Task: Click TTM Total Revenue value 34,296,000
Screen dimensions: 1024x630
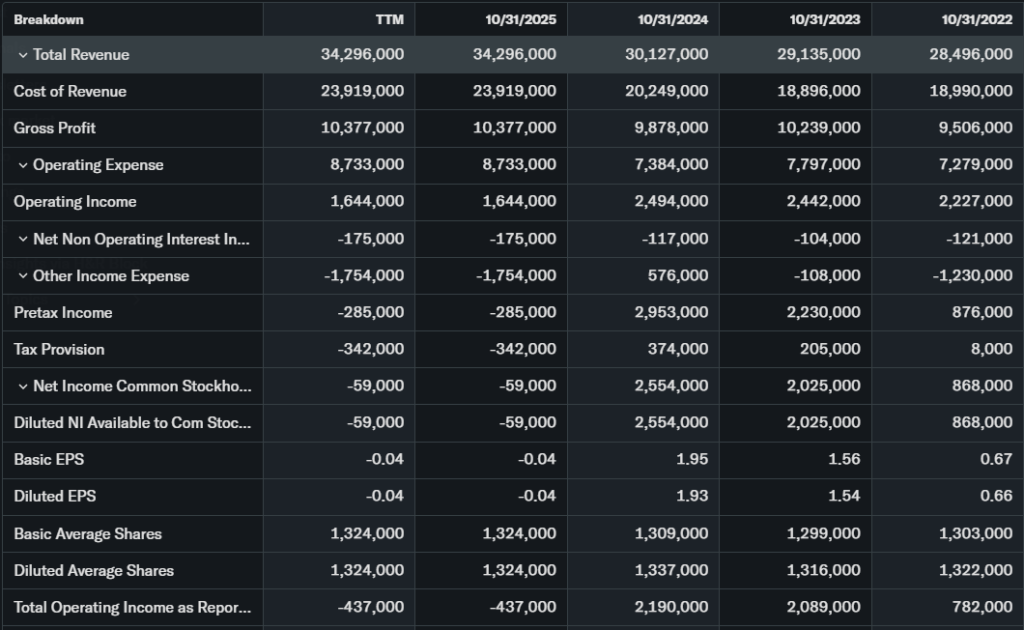Action: click(x=362, y=55)
